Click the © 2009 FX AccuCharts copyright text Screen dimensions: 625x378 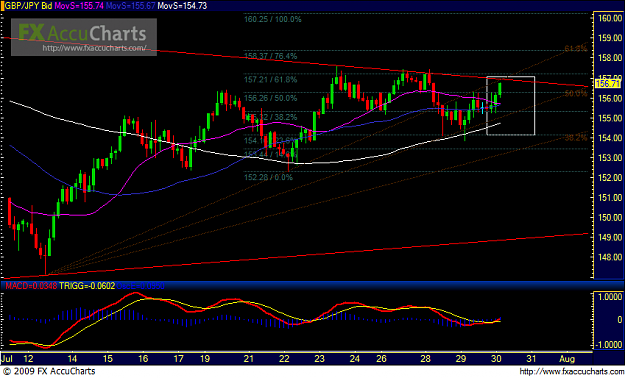pyautogui.click(x=49, y=372)
